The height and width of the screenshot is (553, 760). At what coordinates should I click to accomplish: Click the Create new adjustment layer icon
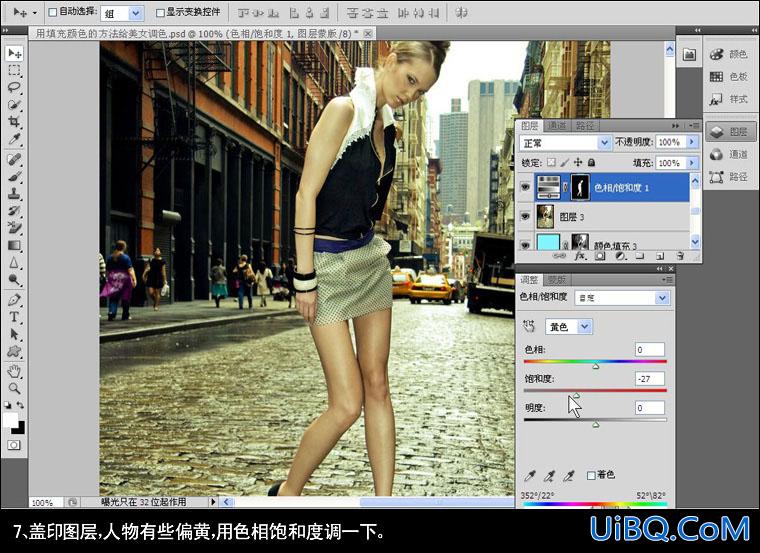[x=619, y=256]
